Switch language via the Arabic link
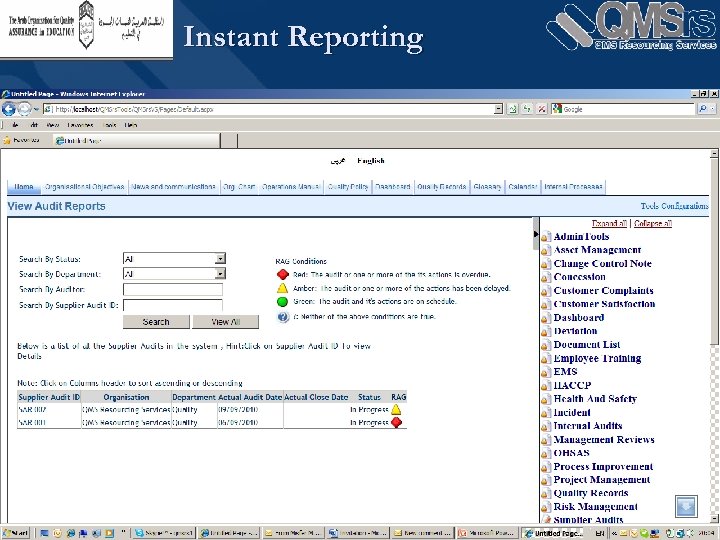Image resolution: width=720 pixels, height=540 pixels. (x=338, y=161)
